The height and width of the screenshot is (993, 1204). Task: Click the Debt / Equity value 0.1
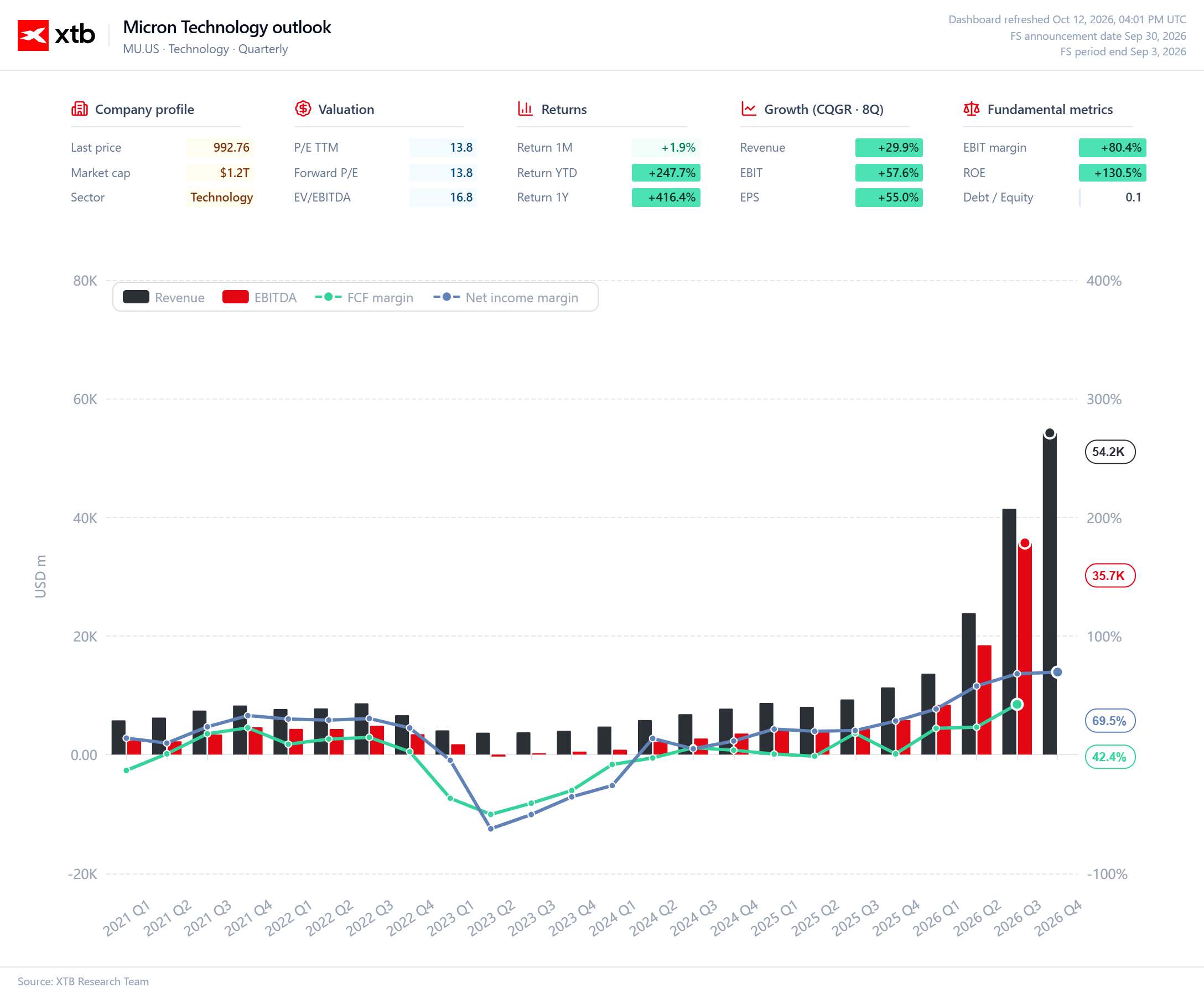coord(1113,198)
